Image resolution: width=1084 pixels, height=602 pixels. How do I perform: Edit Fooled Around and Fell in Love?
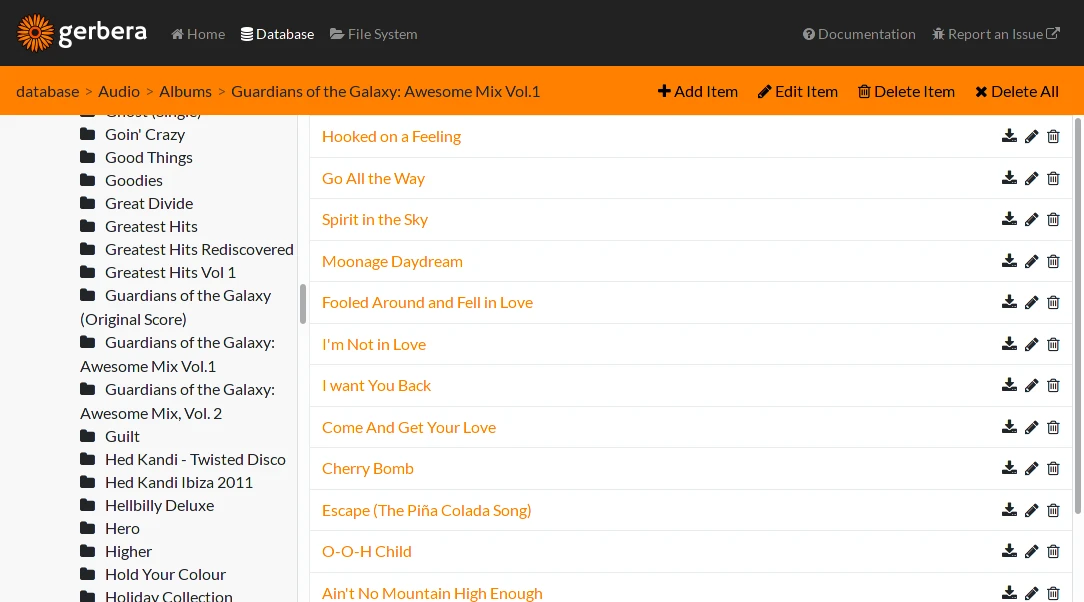1031,302
